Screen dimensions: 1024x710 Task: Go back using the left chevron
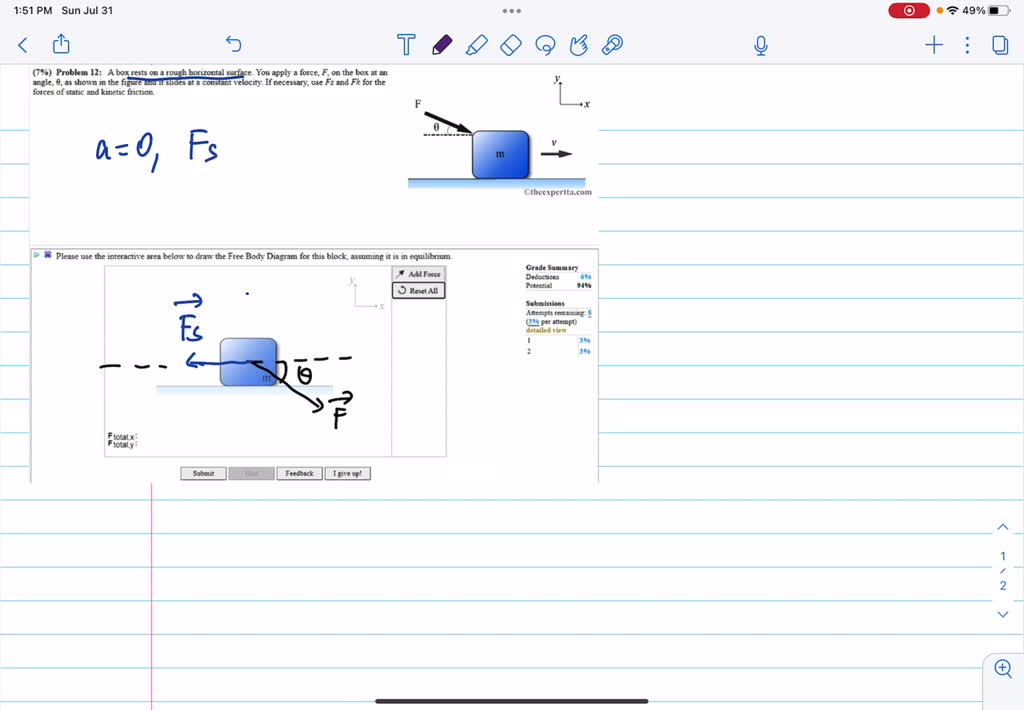pyautogui.click(x=23, y=45)
